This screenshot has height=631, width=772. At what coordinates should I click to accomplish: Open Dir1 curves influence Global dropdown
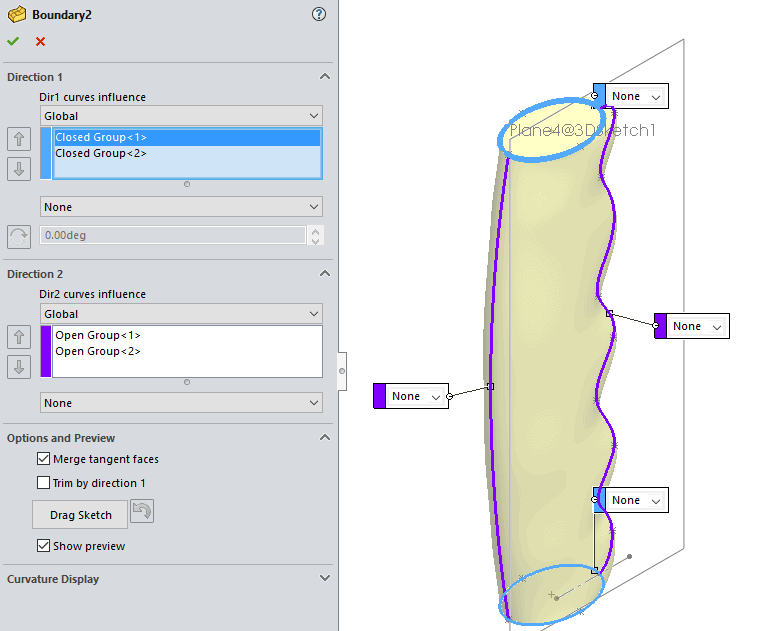[x=181, y=116]
